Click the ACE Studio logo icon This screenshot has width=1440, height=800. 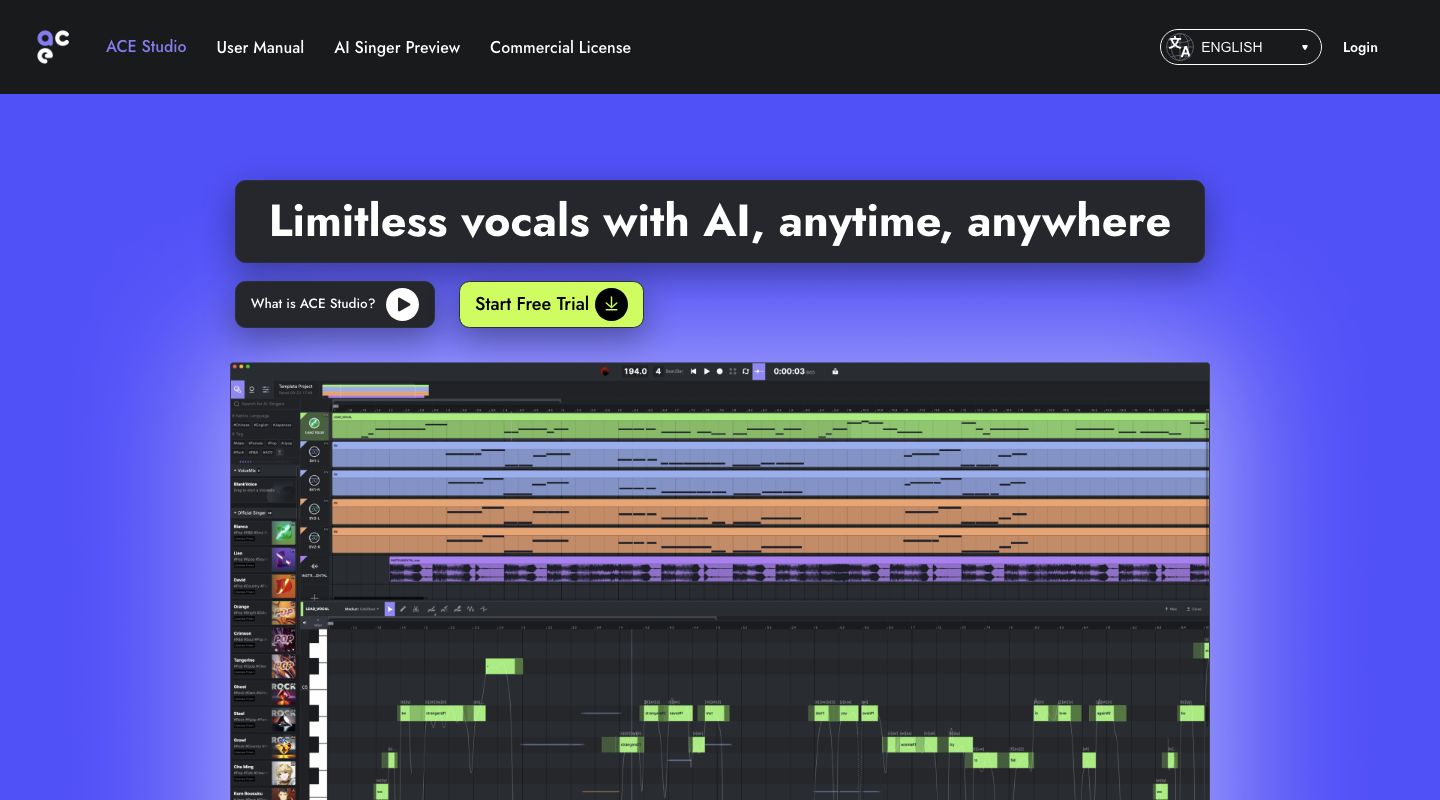[x=53, y=46]
